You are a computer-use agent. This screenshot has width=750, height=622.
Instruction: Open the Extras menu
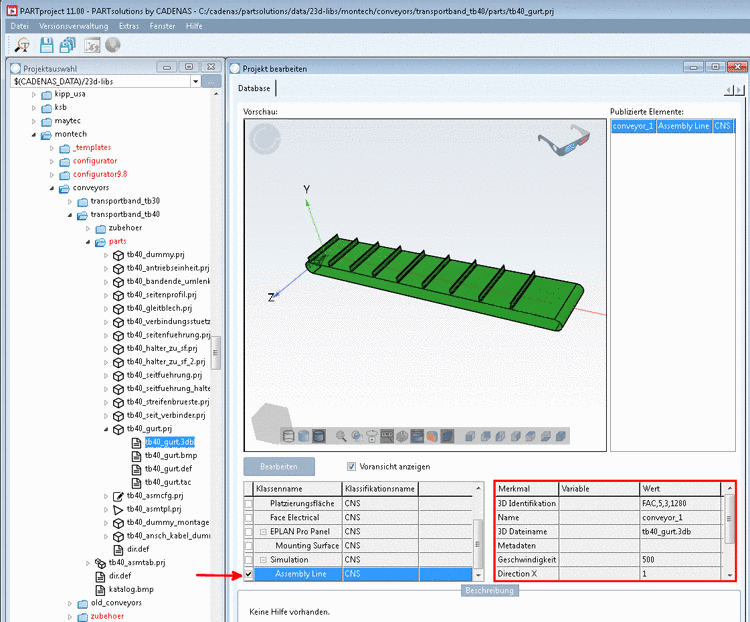(x=129, y=26)
